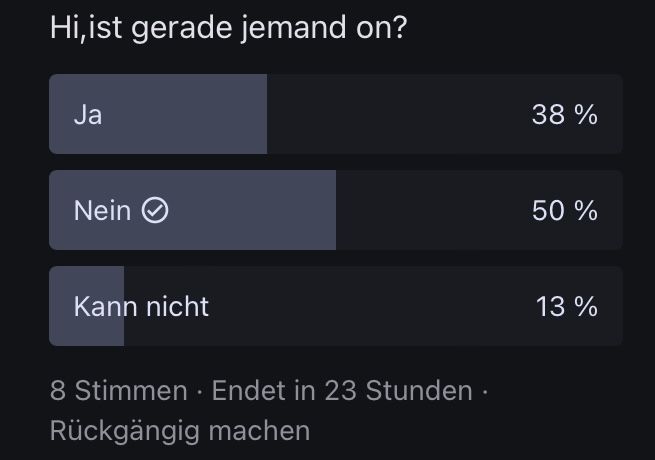Click the 50 % result for Nein
Screen dimensions: 655x460
tap(564, 210)
